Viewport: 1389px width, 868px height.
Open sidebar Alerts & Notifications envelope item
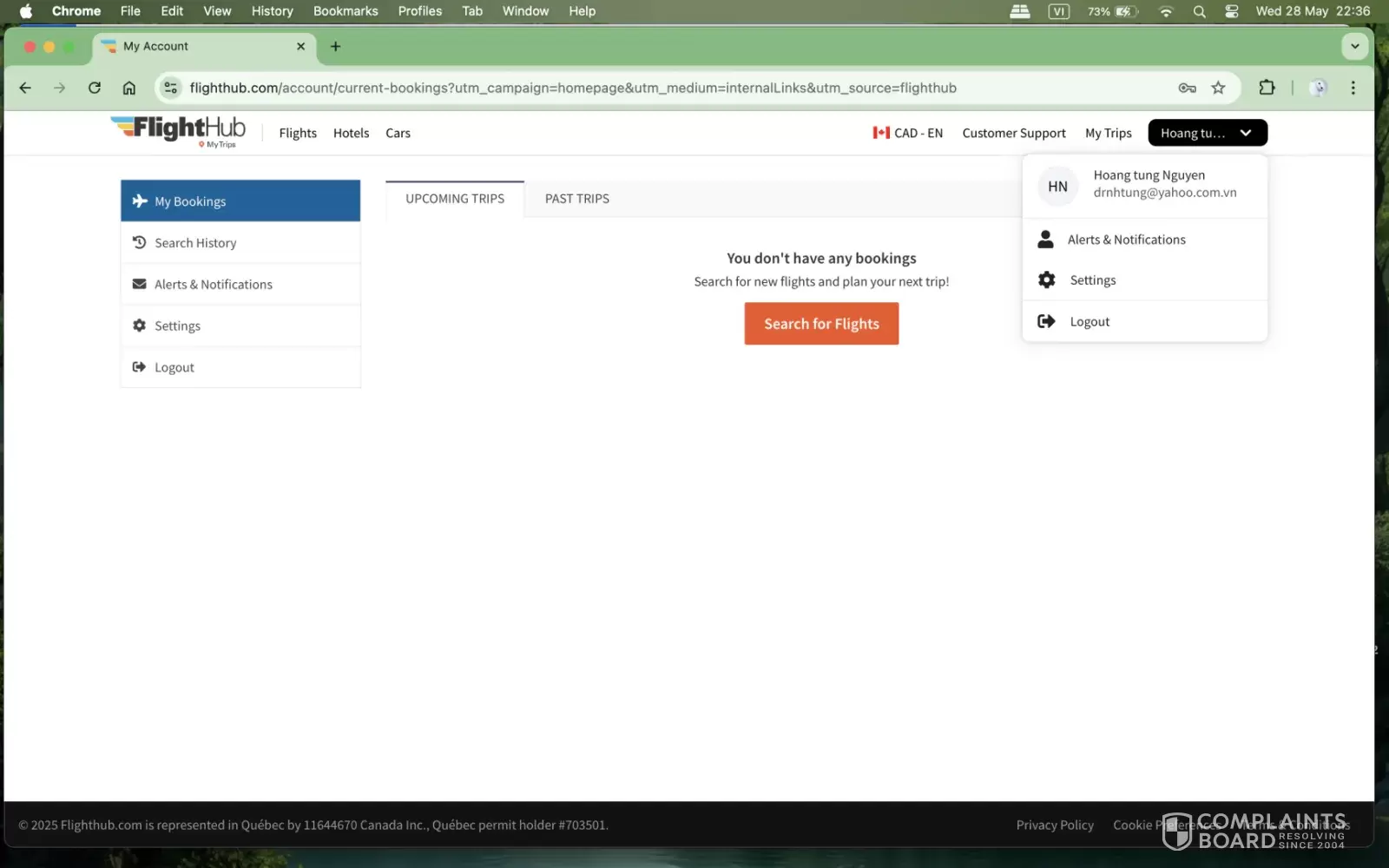tap(240, 284)
